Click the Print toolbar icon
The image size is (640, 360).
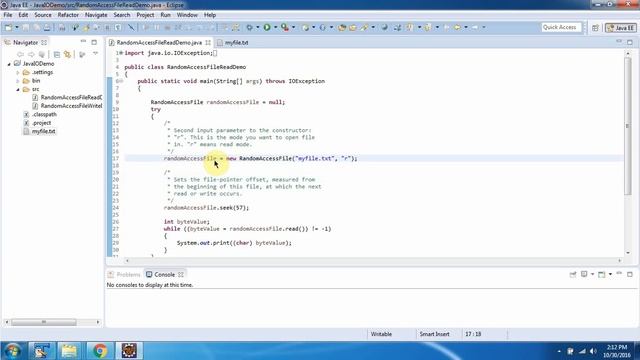click(47, 27)
